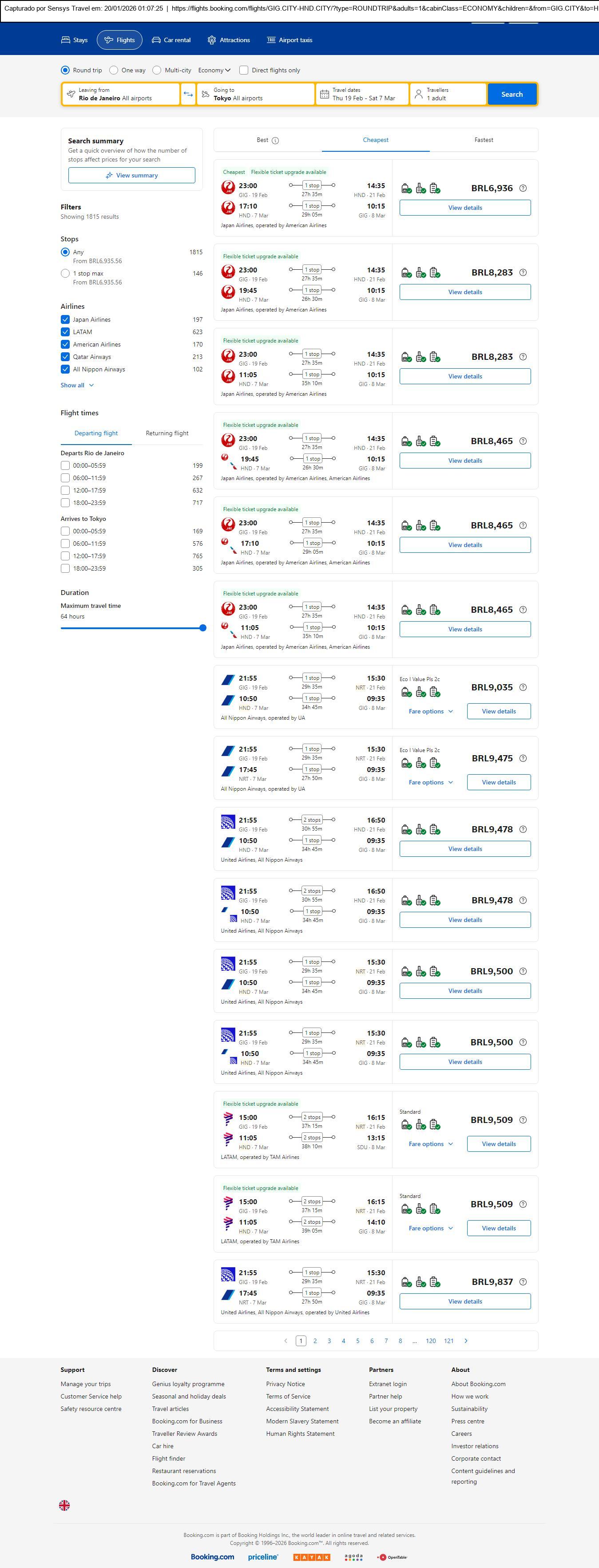Enable Direct flights only checkbox
599x1568 pixels.
pyautogui.click(x=244, y=70)
